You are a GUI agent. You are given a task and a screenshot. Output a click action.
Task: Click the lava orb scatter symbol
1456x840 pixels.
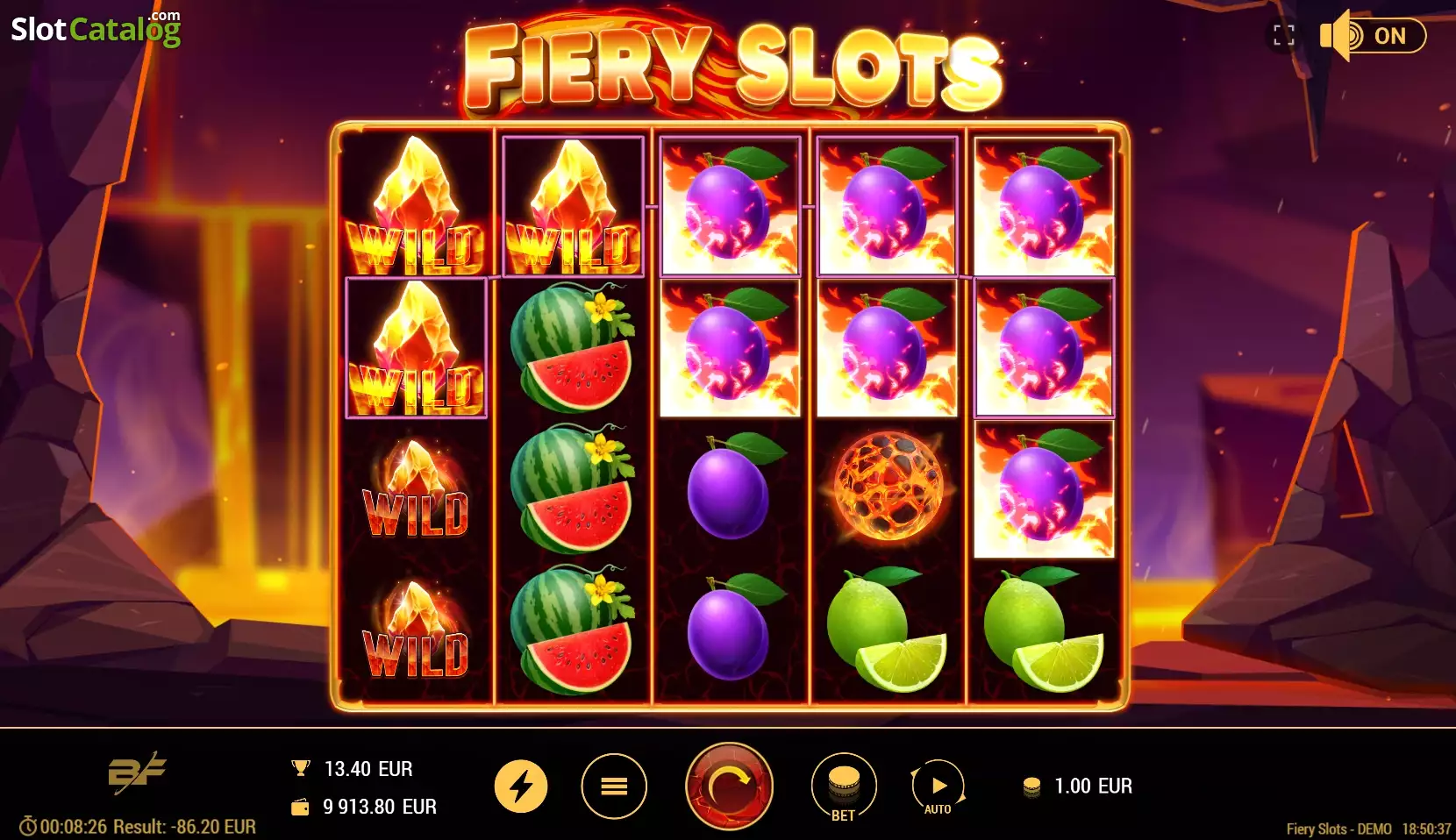[887, 487]
